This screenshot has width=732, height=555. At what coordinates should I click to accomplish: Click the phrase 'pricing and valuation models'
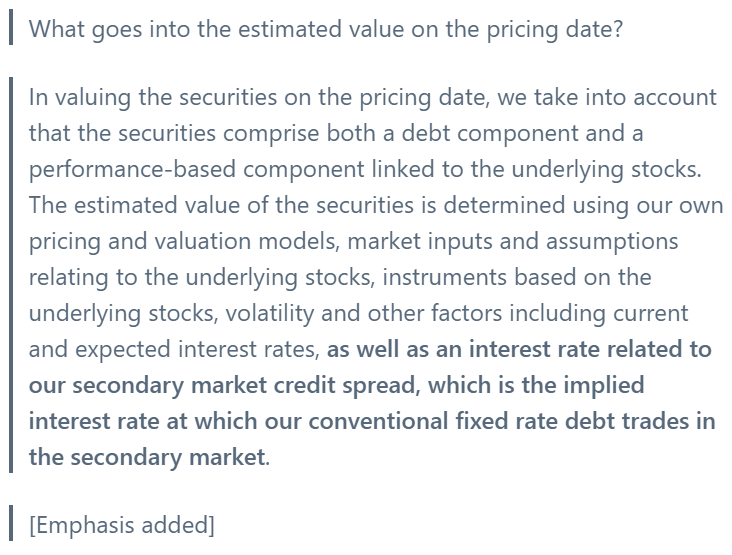point(184,242)
